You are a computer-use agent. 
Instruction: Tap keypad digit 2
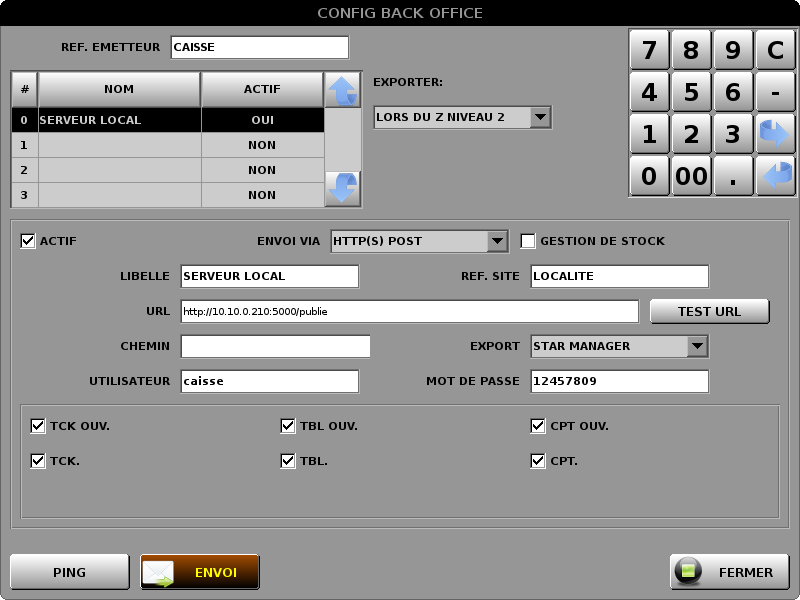691,134
